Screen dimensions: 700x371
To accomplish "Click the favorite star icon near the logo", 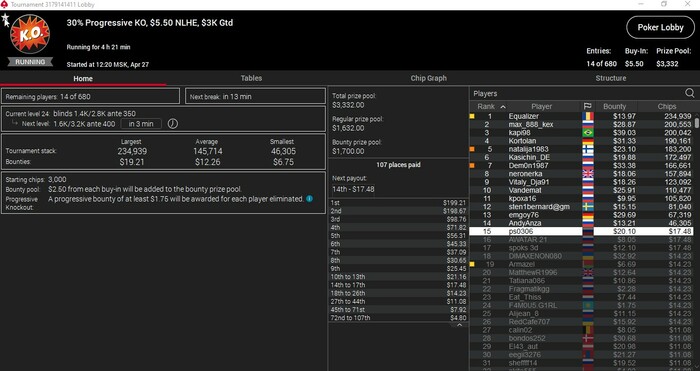I will point(5,19).
